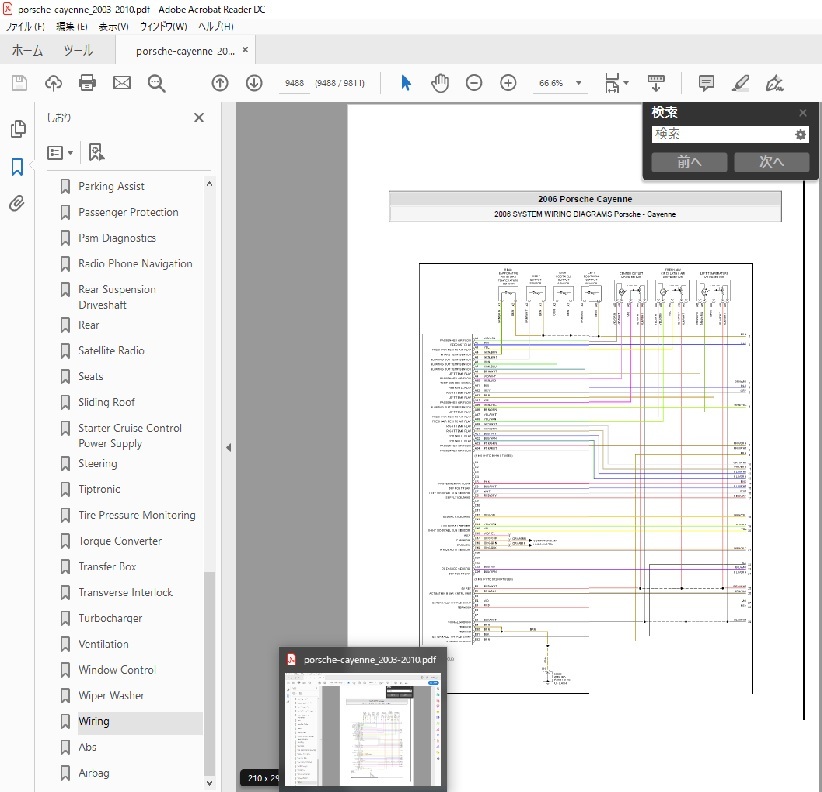Go to next page arrow
The height and width of the screenshot is (792, 822).
tap(254, 83)
